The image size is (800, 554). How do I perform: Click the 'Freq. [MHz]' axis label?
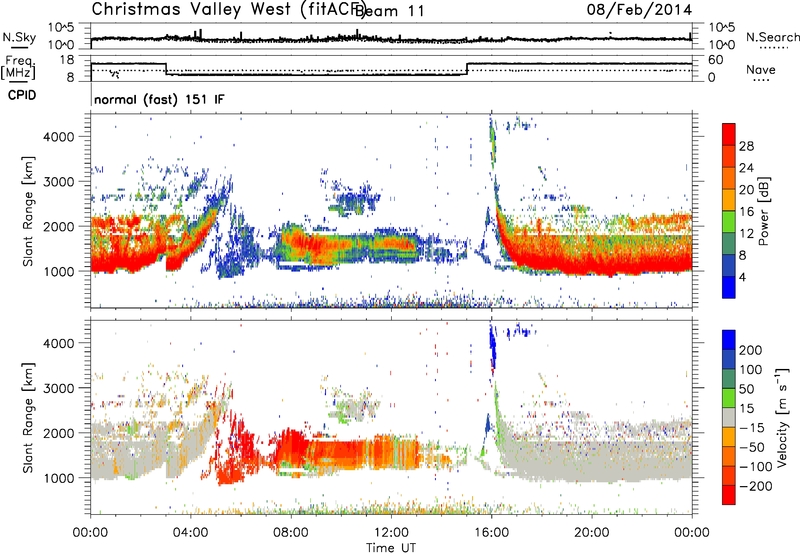18,68
